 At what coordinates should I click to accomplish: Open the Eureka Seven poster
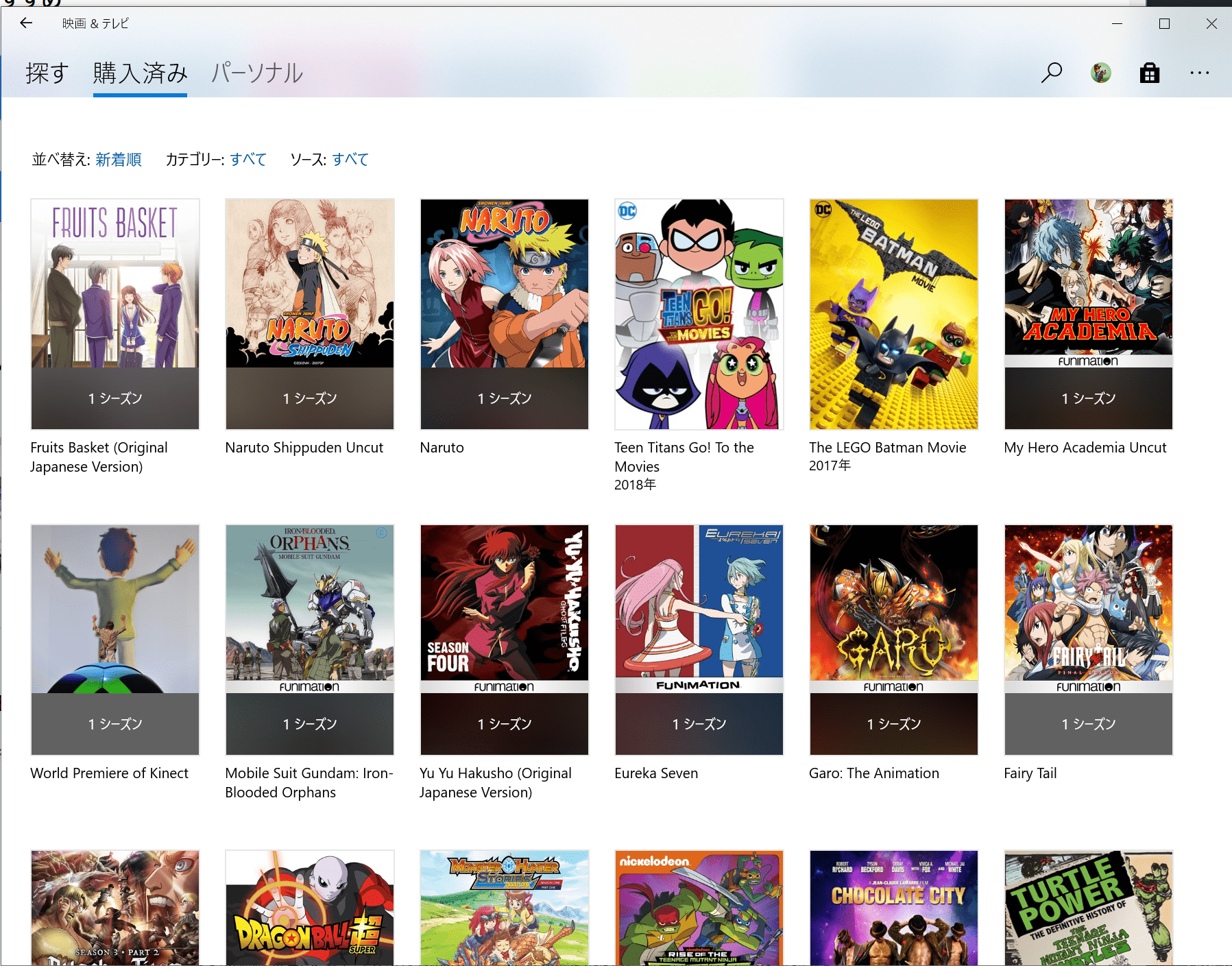699,640
